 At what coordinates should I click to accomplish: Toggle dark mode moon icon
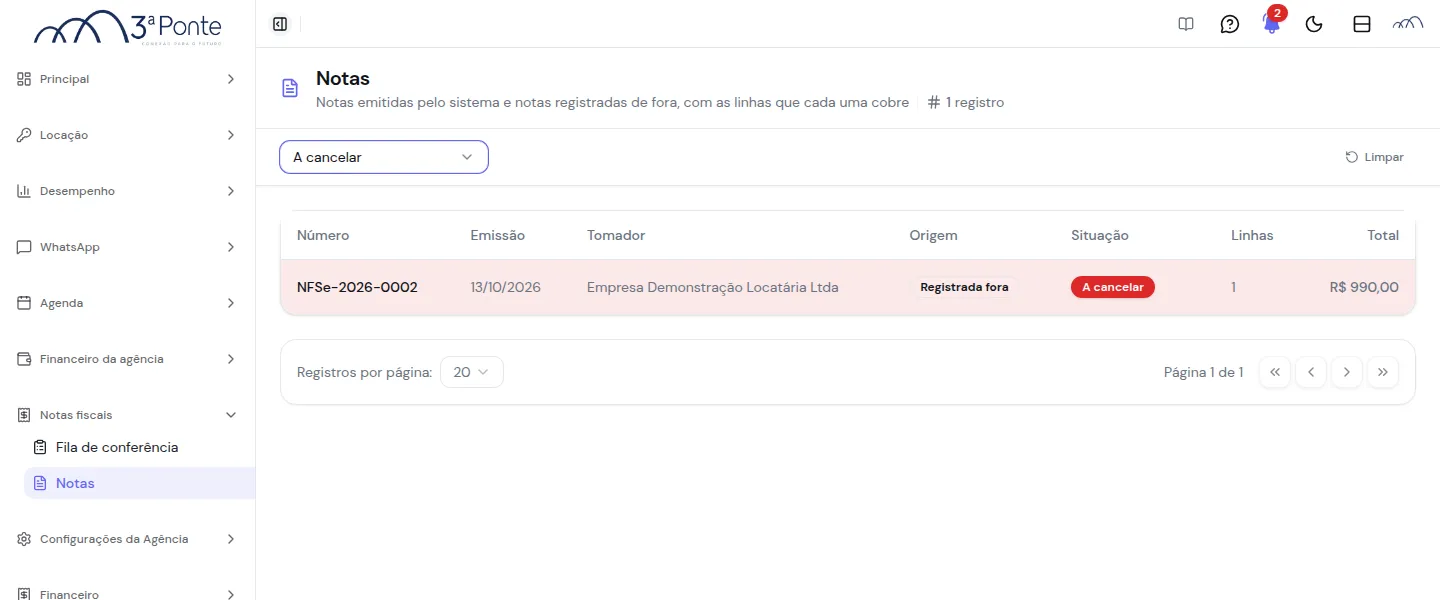point(1315,24)
